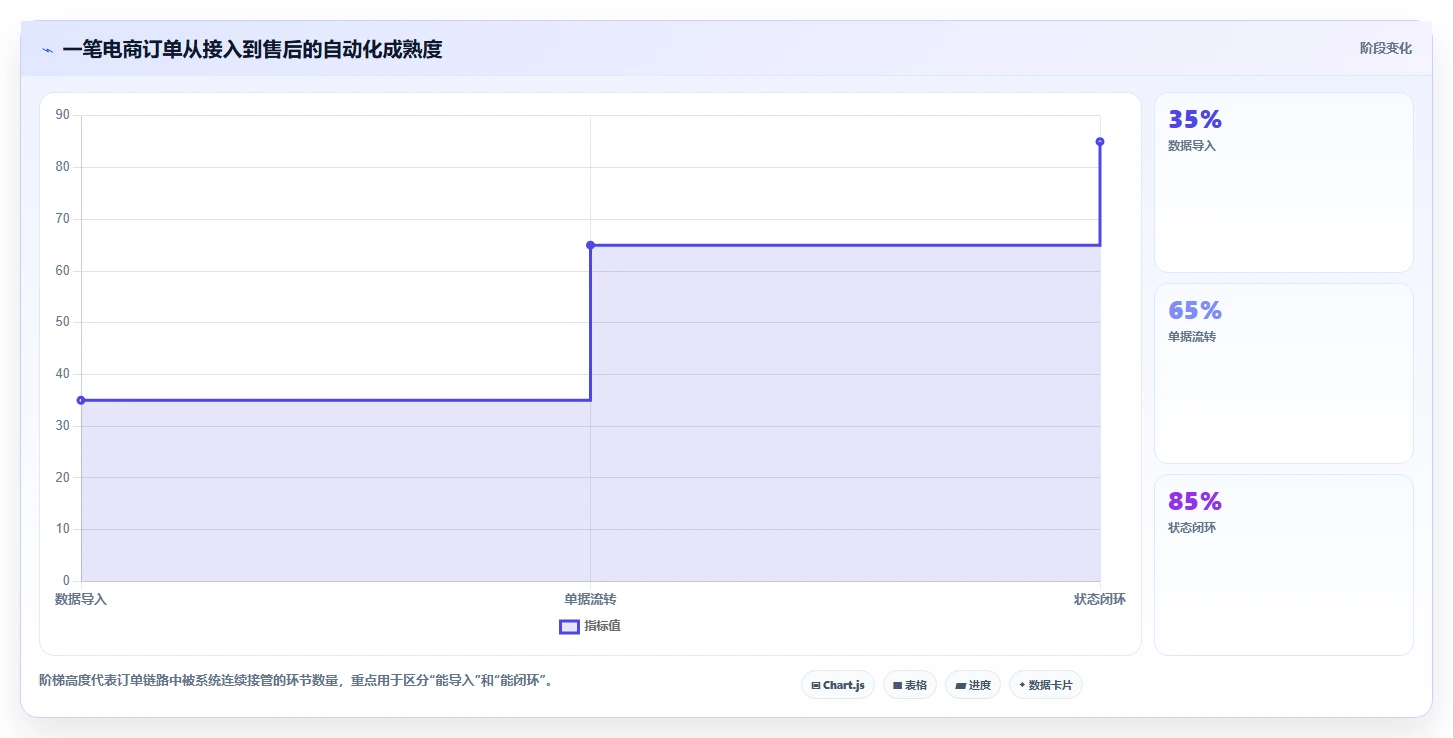Click the data point at value 85
Viewport: 1453px width, 738px height.
click(1100, 142)
